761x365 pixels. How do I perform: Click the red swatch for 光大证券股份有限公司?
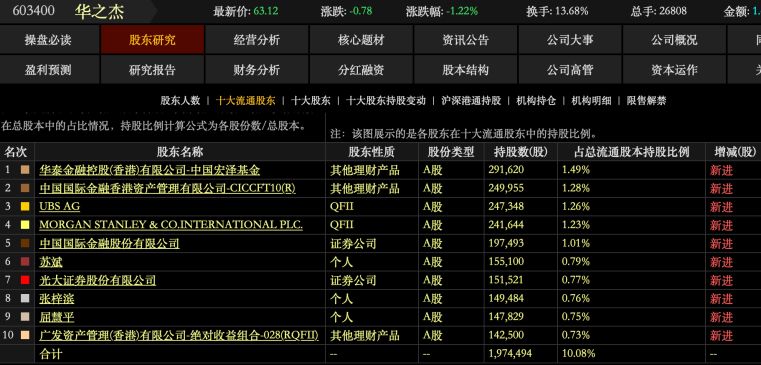[x=25, y=281]
